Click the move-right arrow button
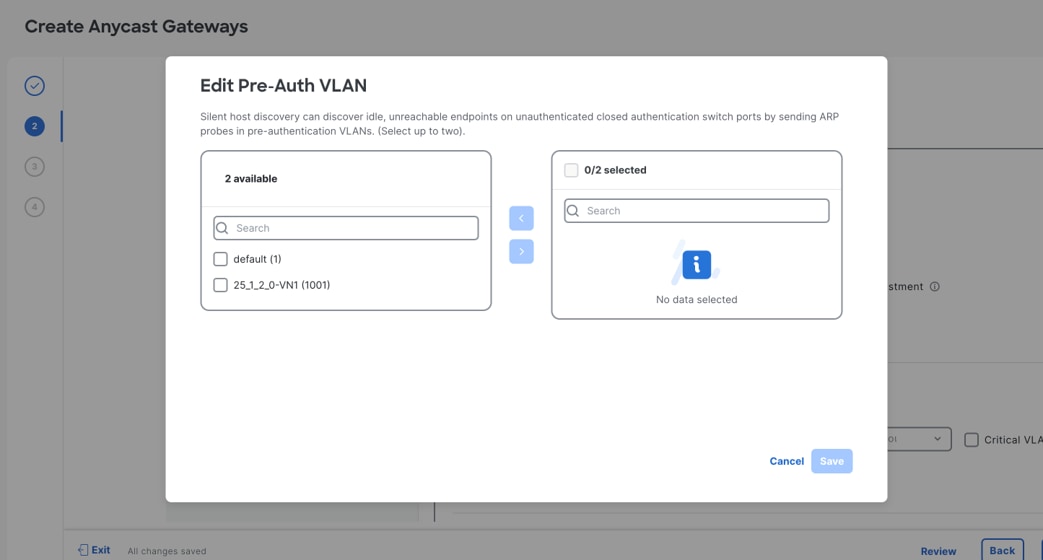The image size is (1043, 560). coord(522,251)
